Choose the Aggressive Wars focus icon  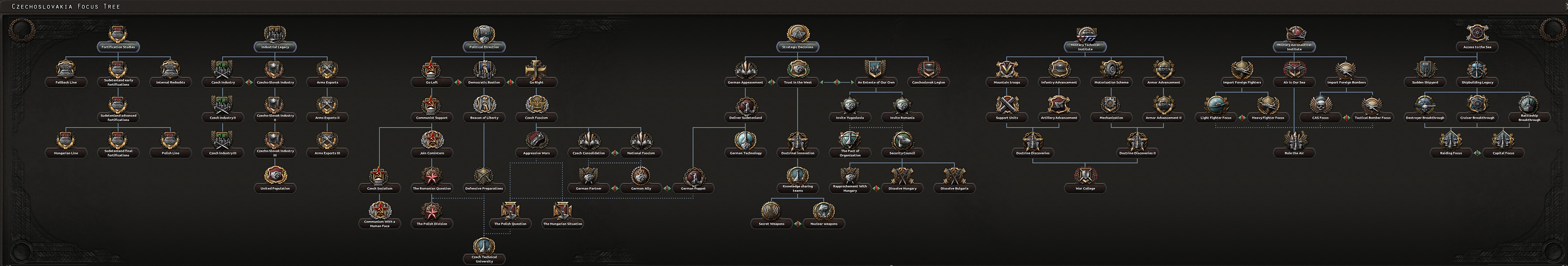(536, 140)
